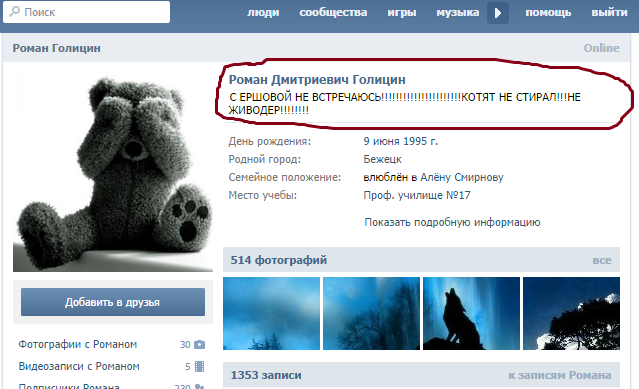Open Видеозаписи с Романом link
639x389 pixels.
tap(79, 366)
